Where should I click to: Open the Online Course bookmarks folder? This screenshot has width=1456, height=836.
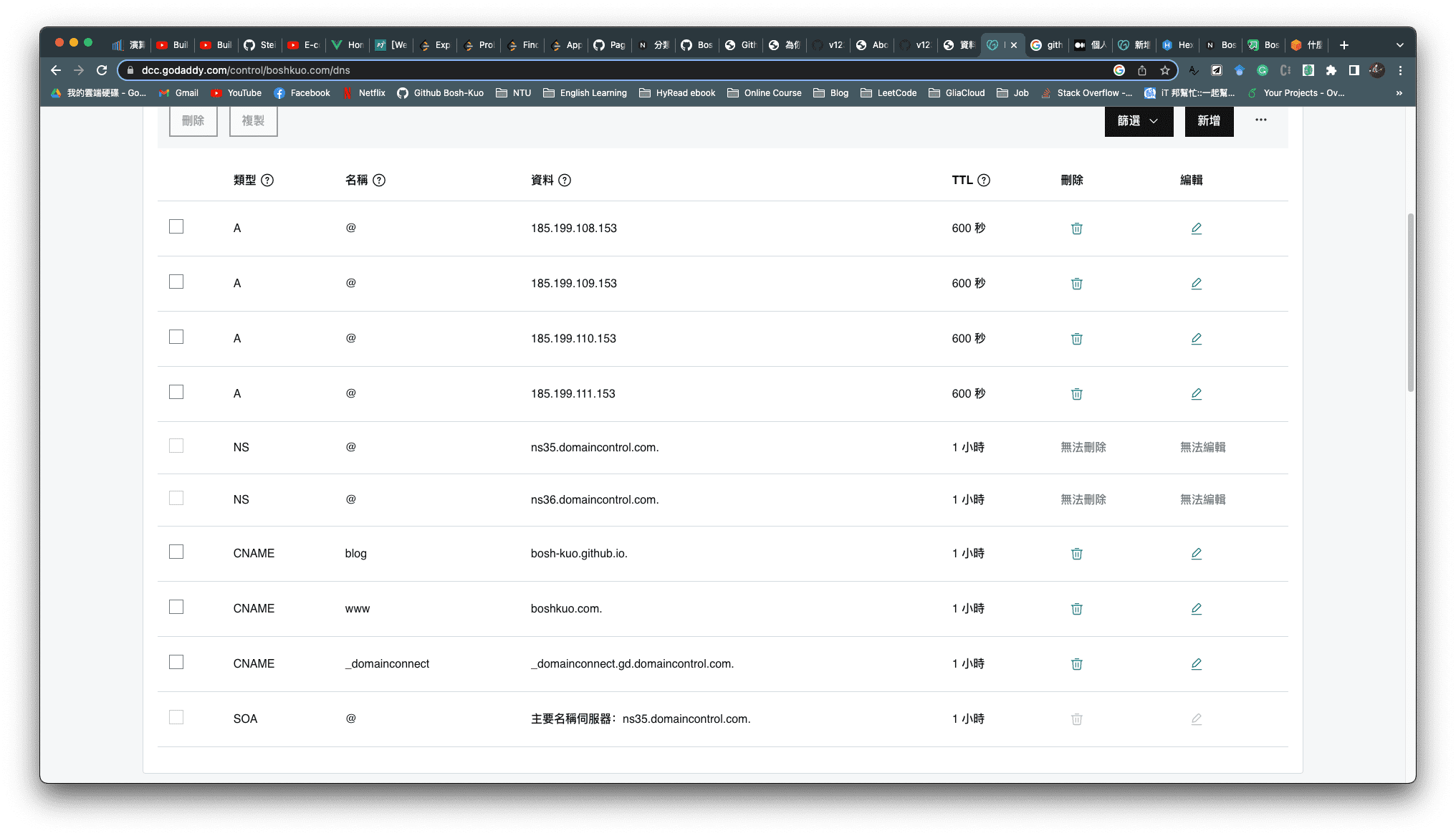(765, 93)
